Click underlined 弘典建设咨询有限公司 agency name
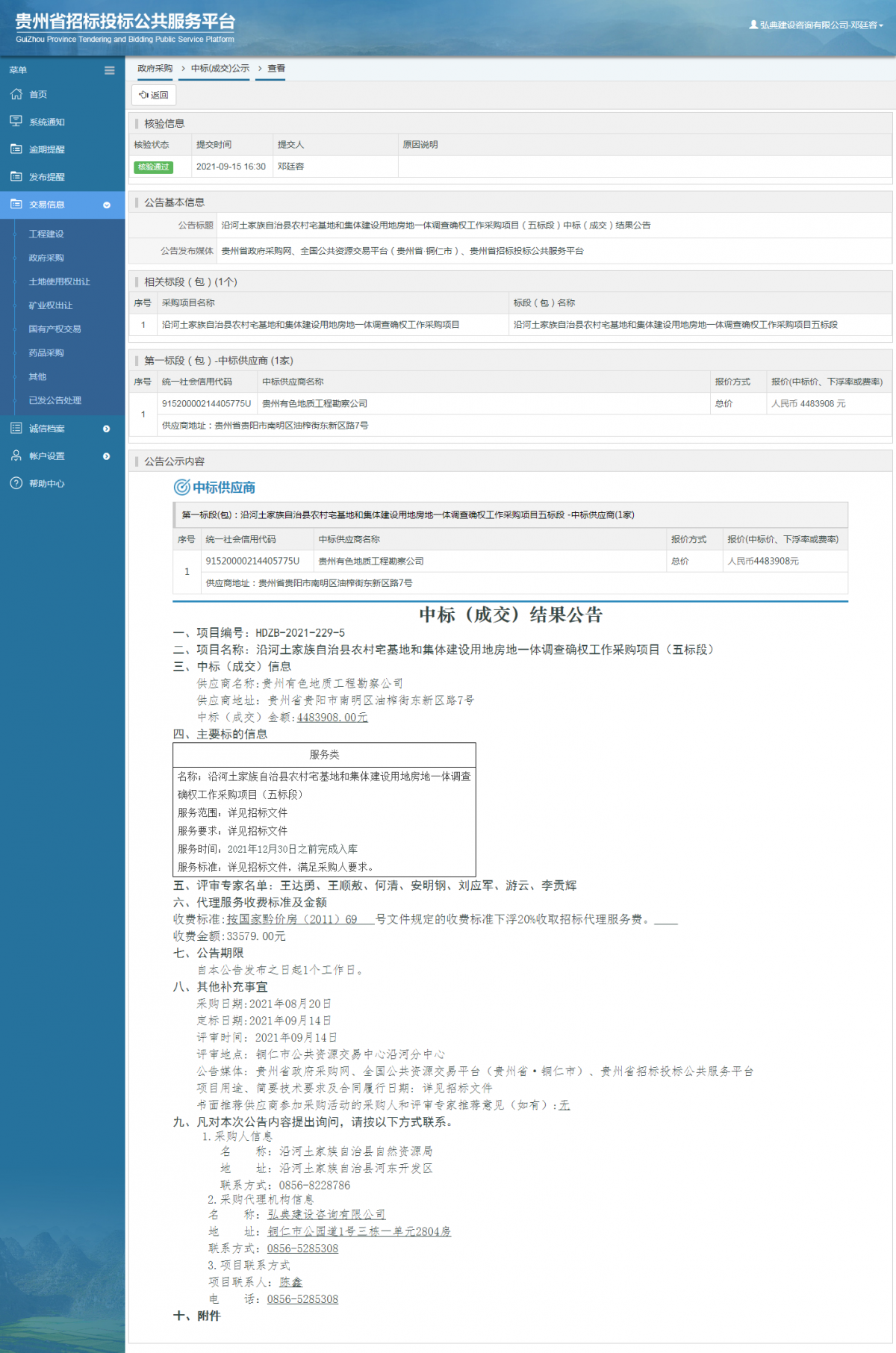896x1353 pixels. tap(326, 1215)
